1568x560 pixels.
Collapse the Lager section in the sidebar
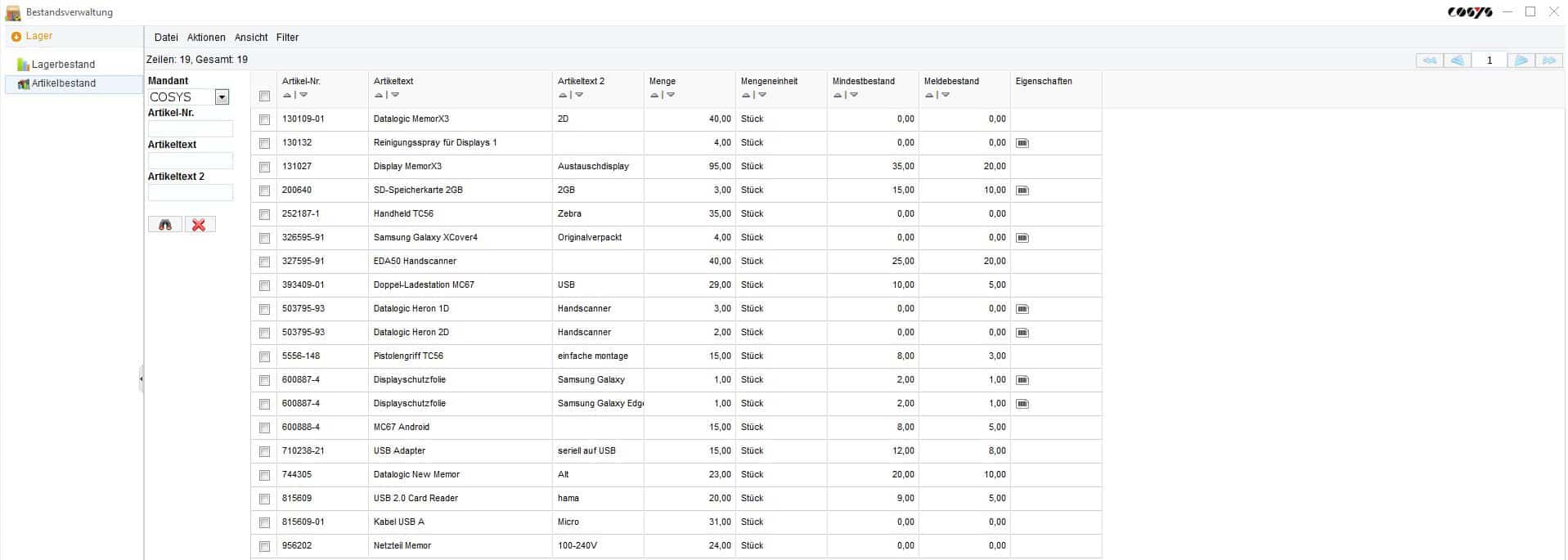click(16, 37)
